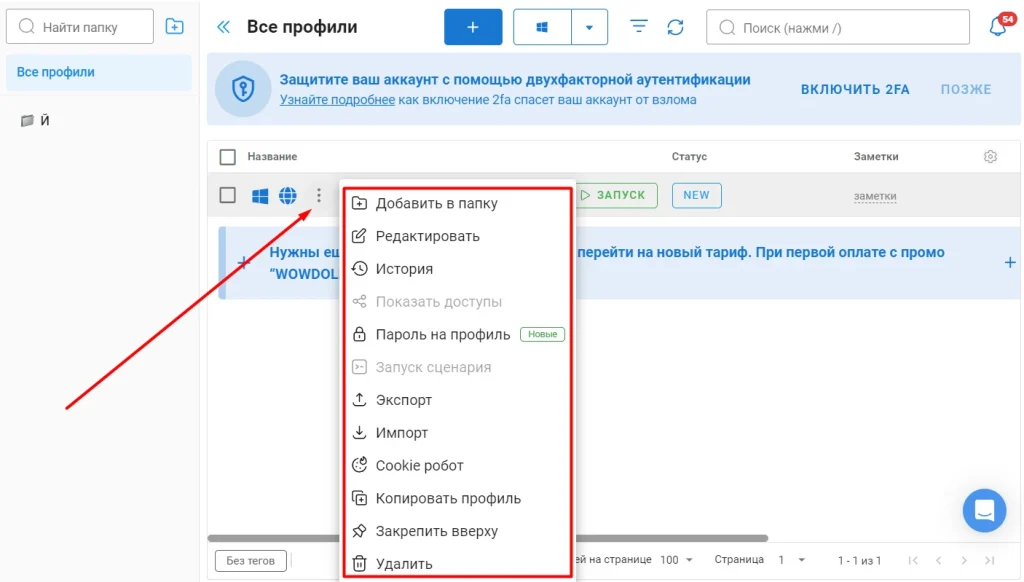Open notifications bell with 54 badge

pos(999,26)
